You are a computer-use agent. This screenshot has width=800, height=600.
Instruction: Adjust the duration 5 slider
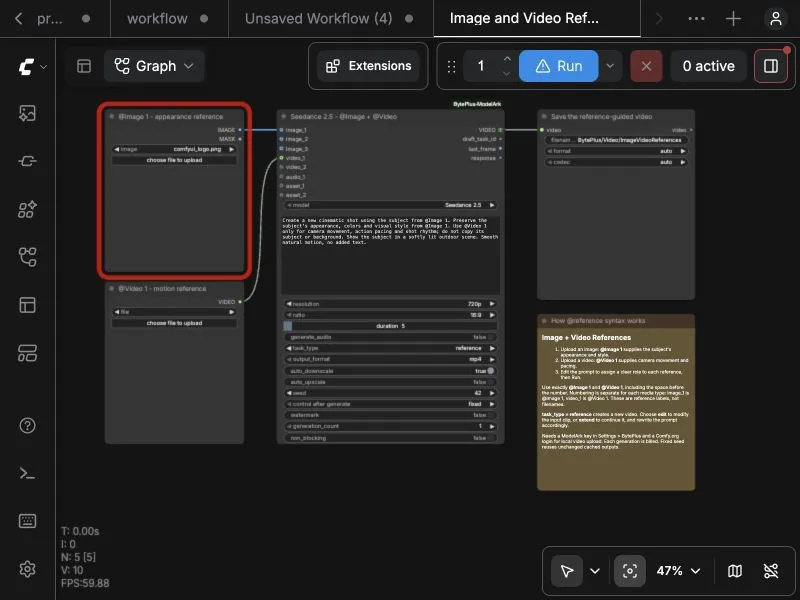[390, 326]
